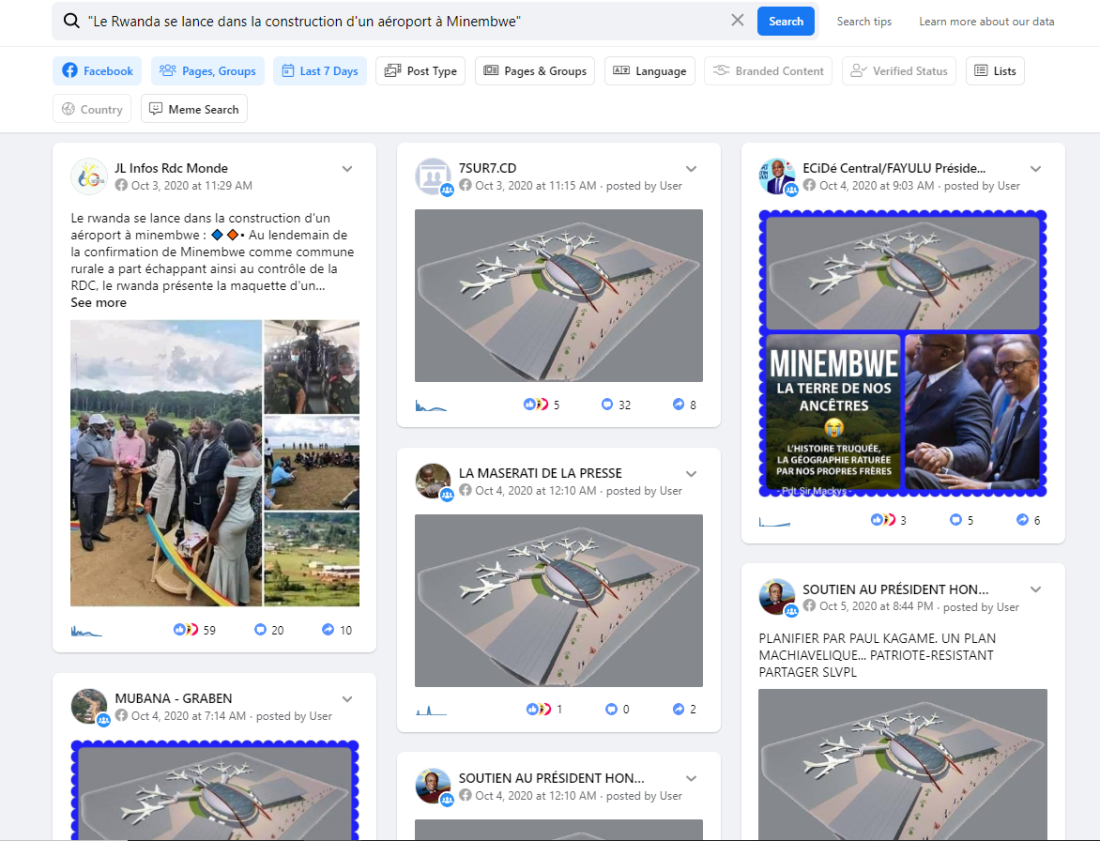Click the trend sparkline on 7SUR7.CD post

(431, 406)
